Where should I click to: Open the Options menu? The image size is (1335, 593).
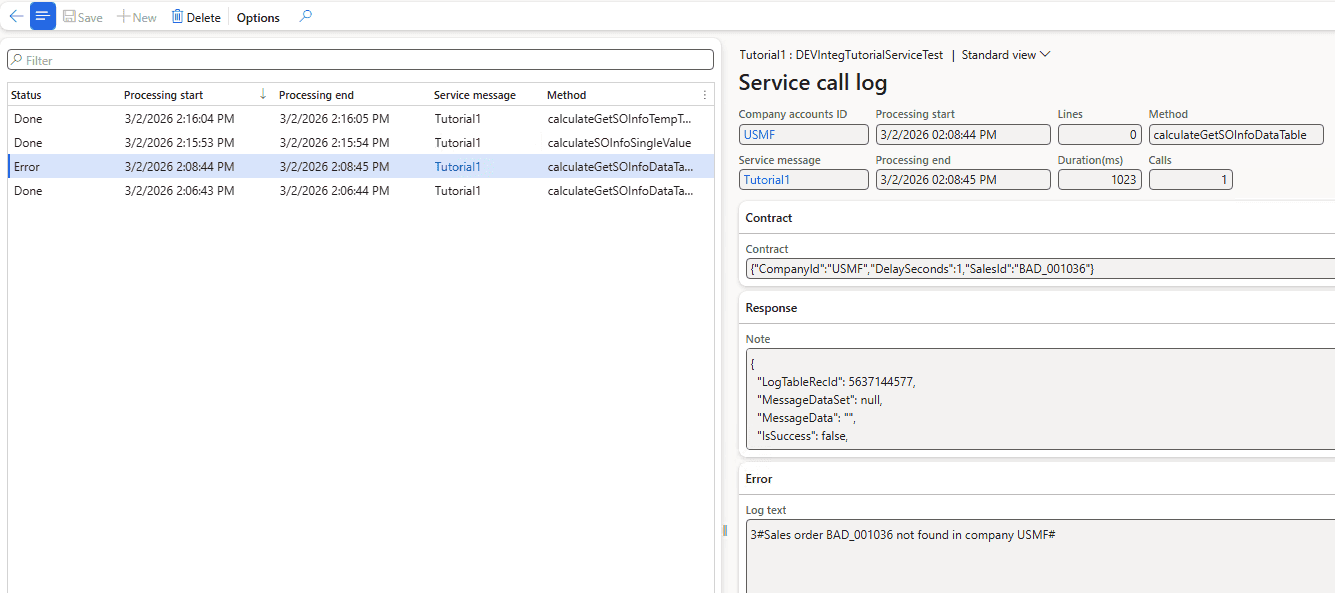258,17
